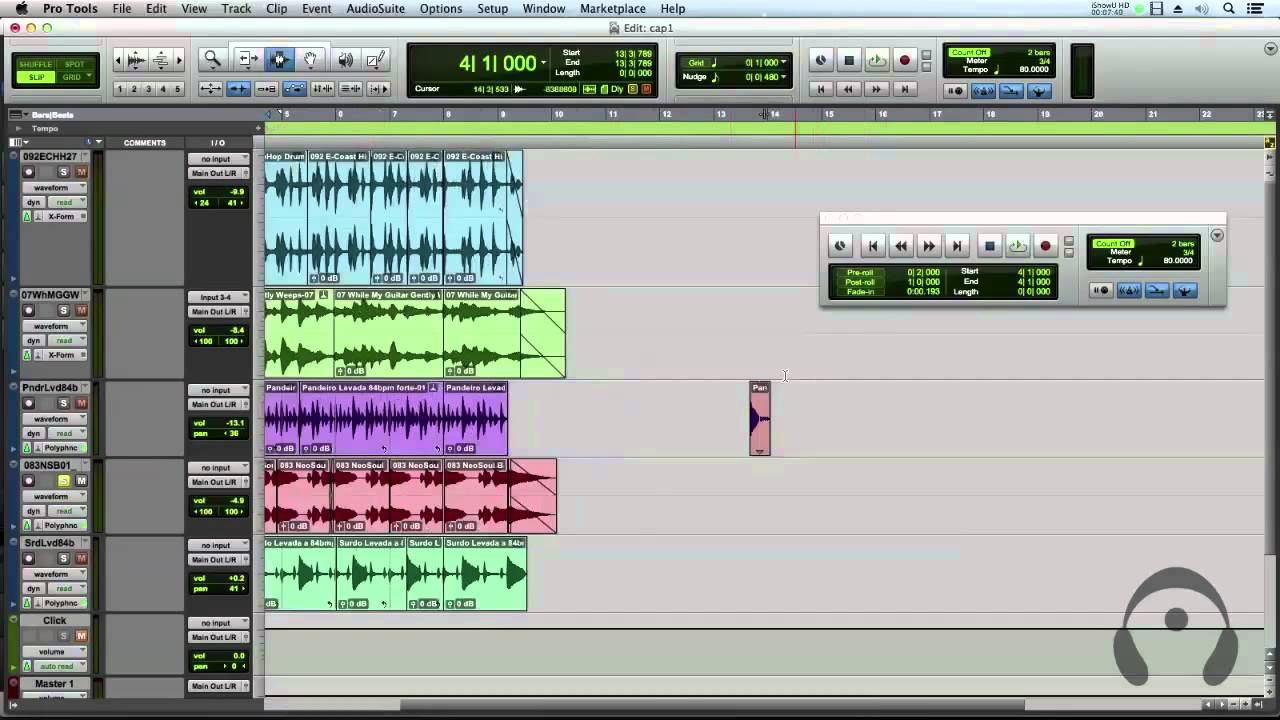The width and height of the screenshot is (1280, 720).
Task: Open the Clip menu
Action: (x=276, y=9)
